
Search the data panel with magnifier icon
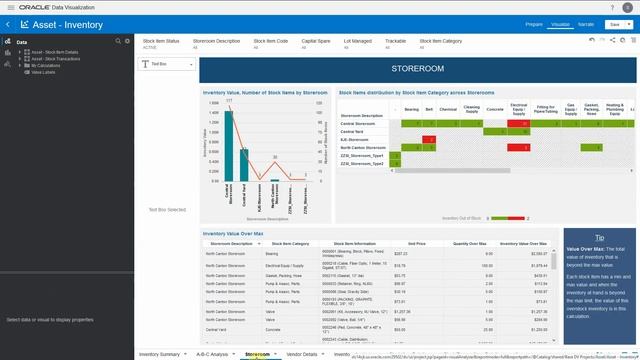118,41
